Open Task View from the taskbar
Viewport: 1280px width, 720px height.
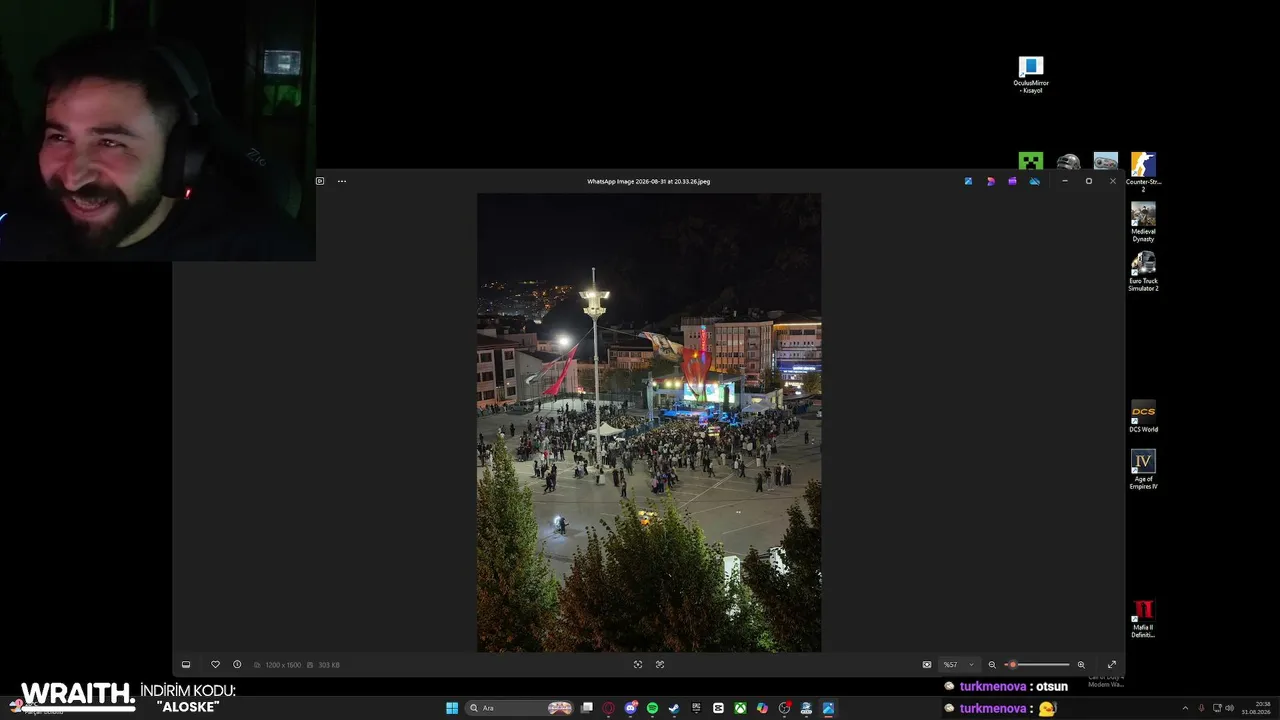click(x=587, y=708)
